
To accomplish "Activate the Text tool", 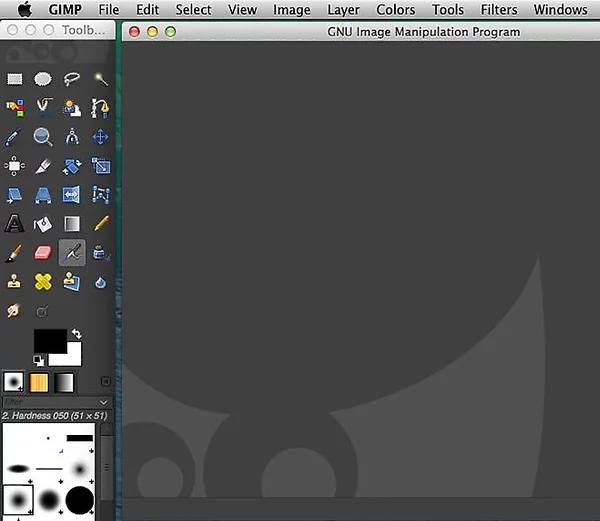I will tap(14, 224).
